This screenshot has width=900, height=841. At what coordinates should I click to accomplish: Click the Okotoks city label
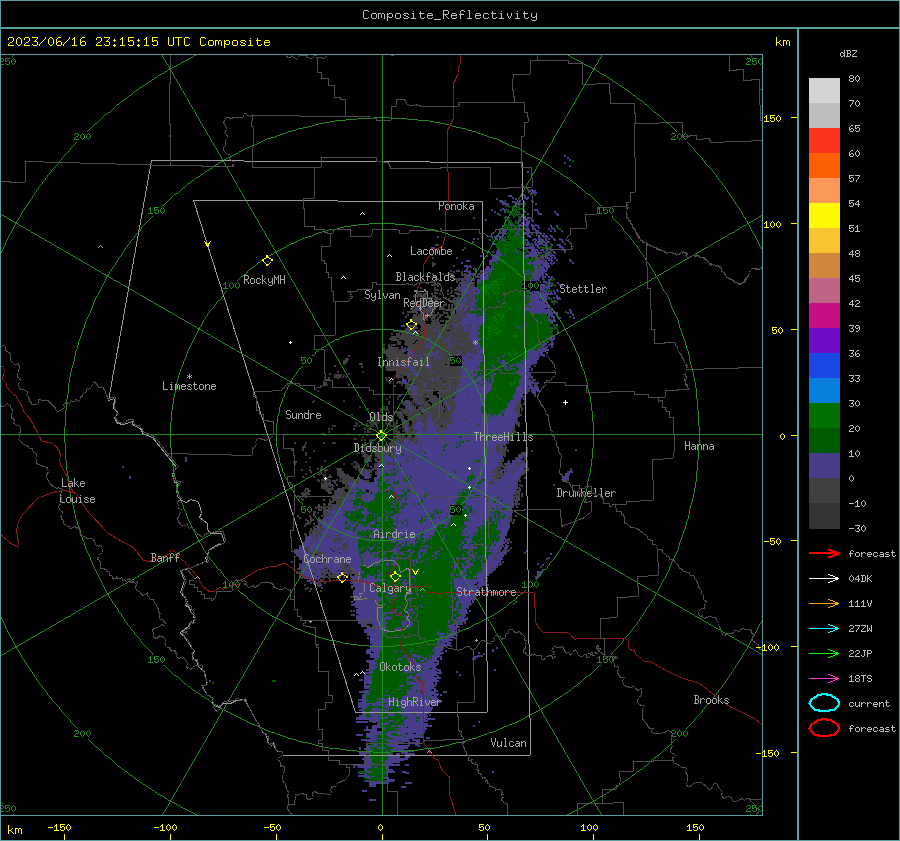[400, 667]
